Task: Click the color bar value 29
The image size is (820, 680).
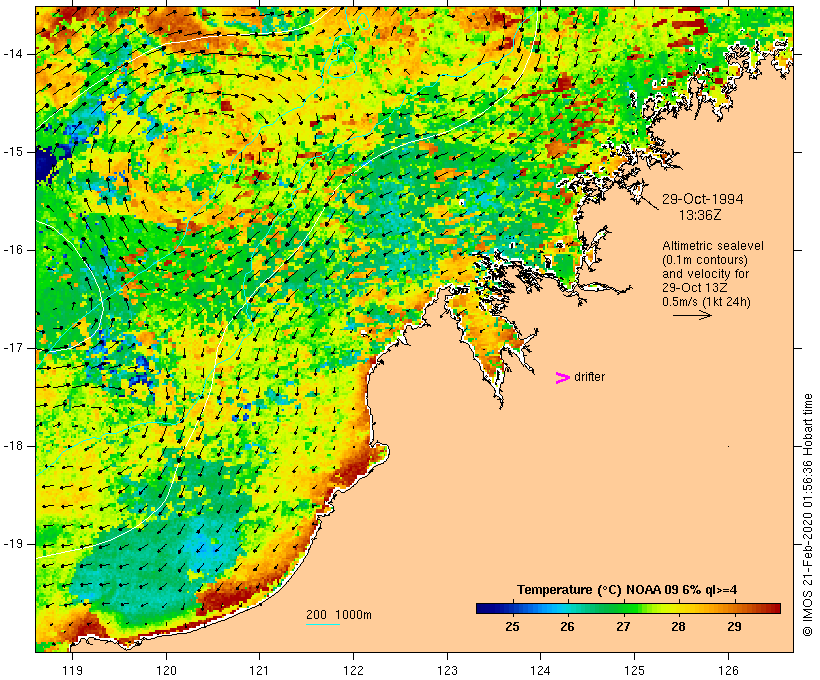Action: click(734, 627)
